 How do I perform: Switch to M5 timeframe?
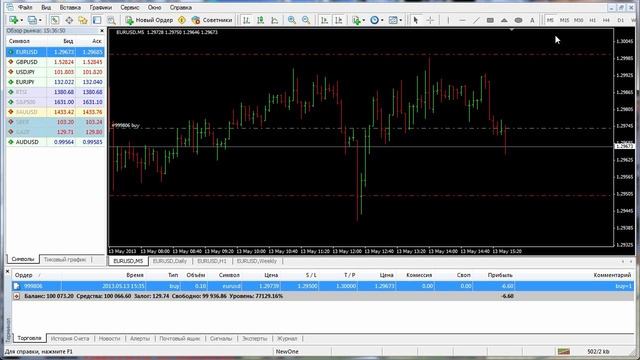[550, 20]
